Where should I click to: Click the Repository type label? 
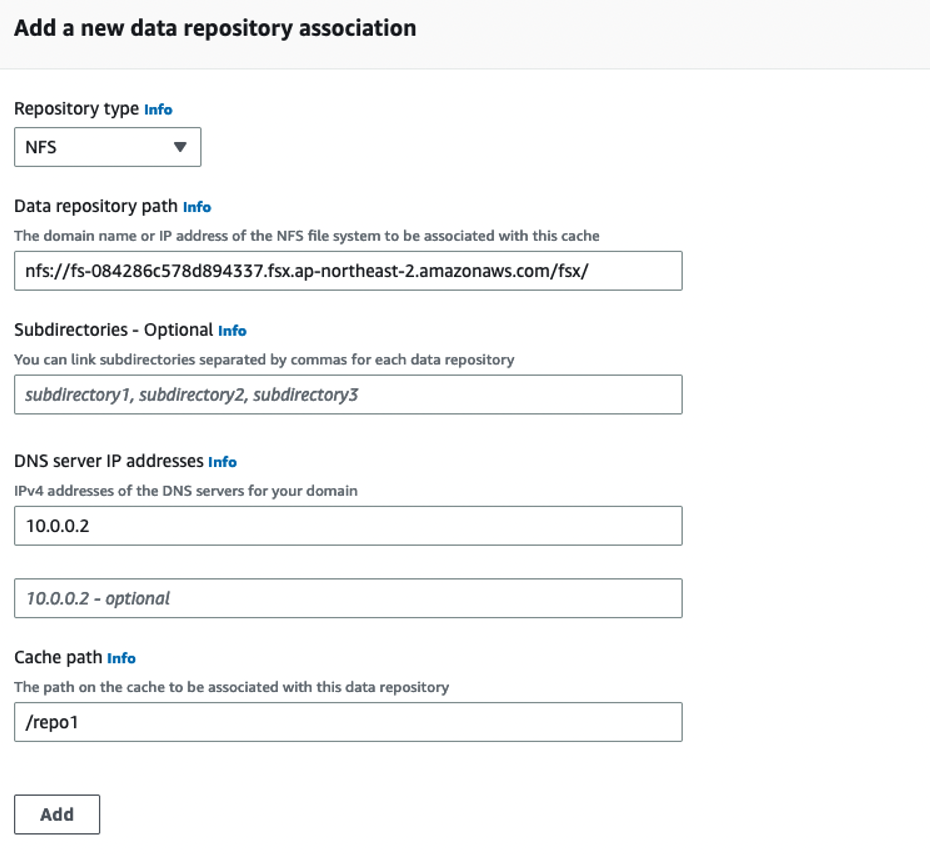(x=76, y=109)
